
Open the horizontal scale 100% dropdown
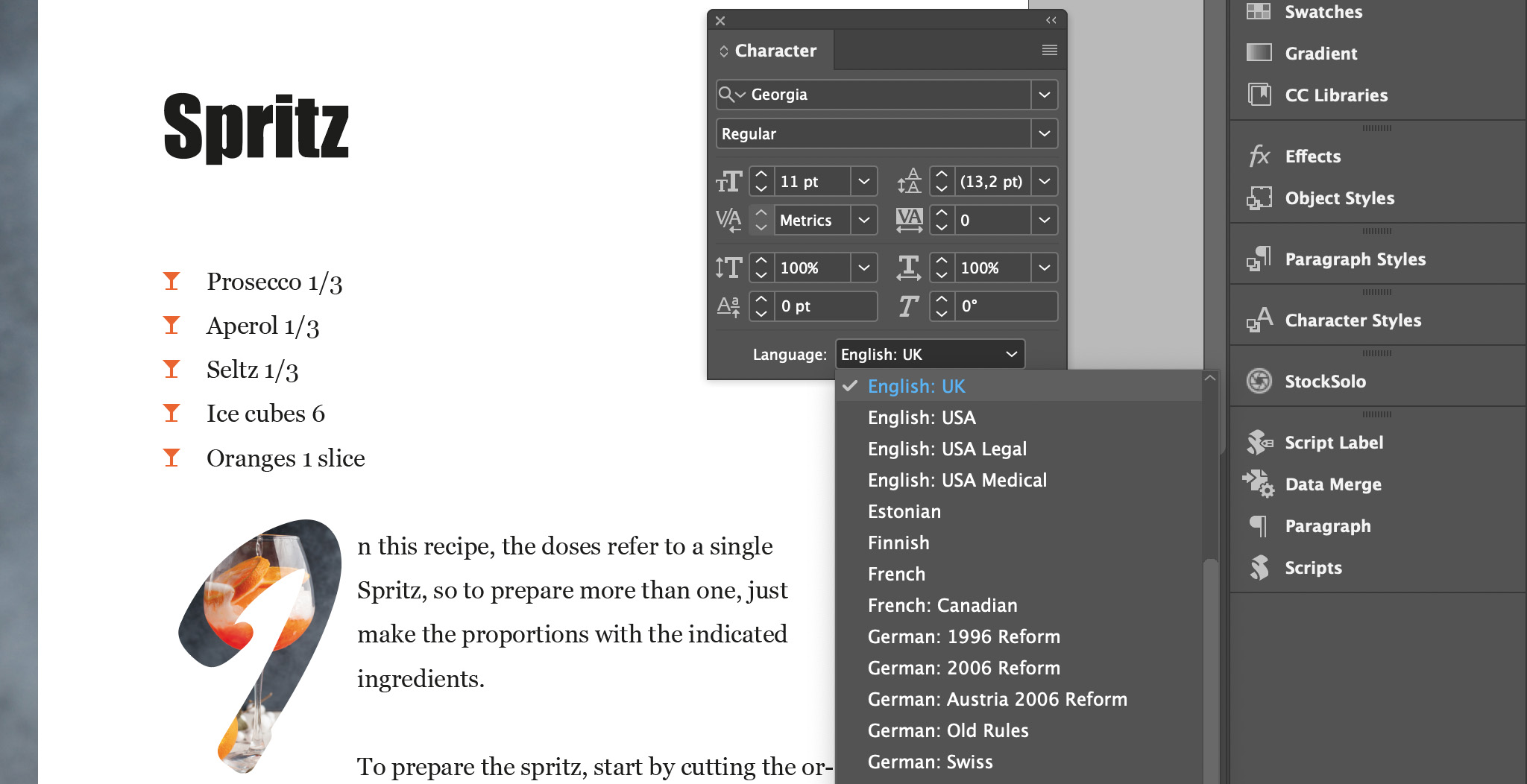pyautogui.click(x=1045, y=268)
